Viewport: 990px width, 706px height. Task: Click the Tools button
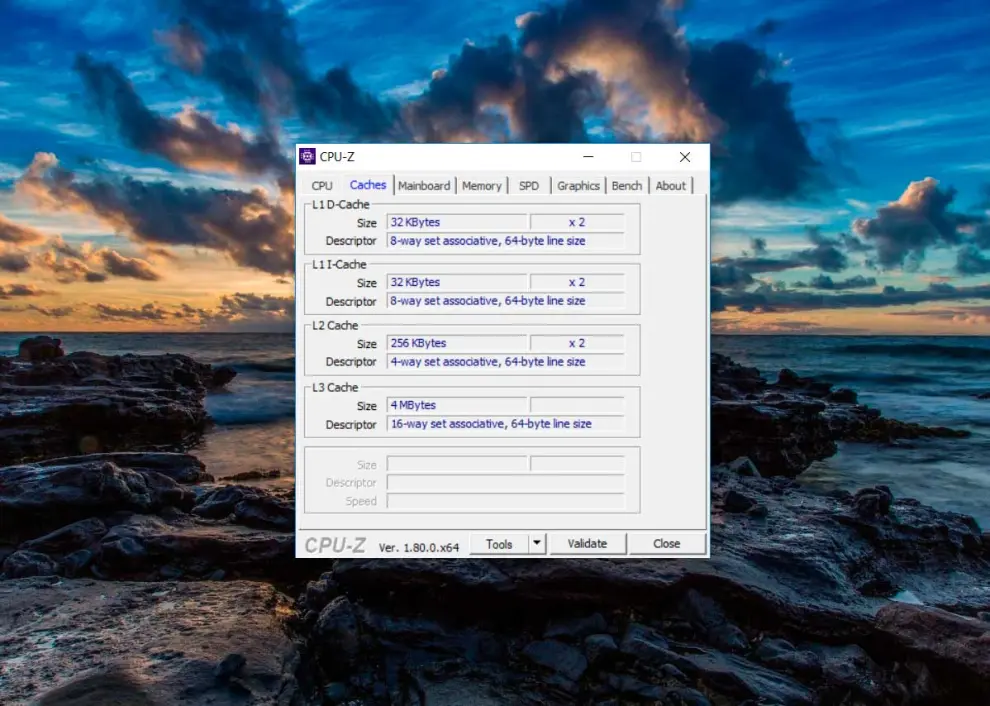(498, 544)
